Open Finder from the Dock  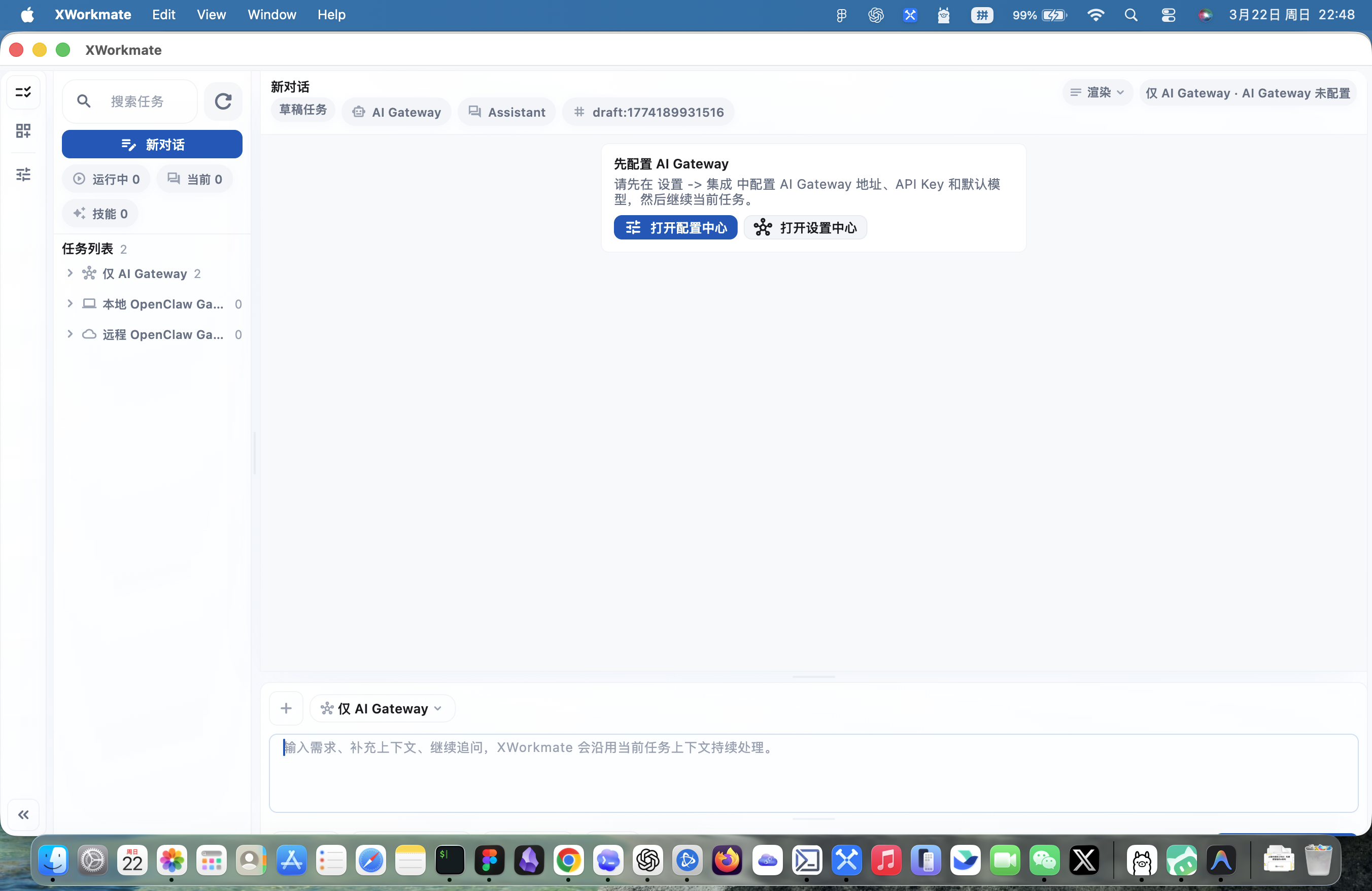tap(53, 861)
